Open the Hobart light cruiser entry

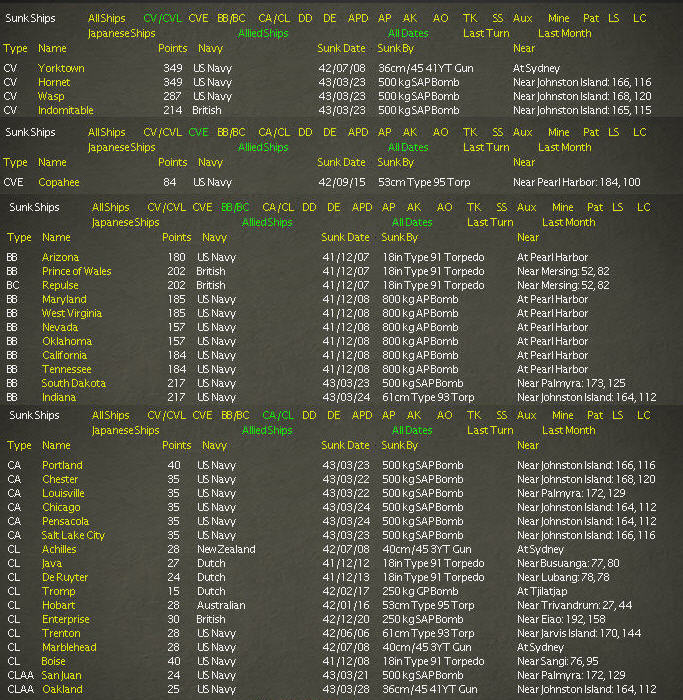(58, 605)
